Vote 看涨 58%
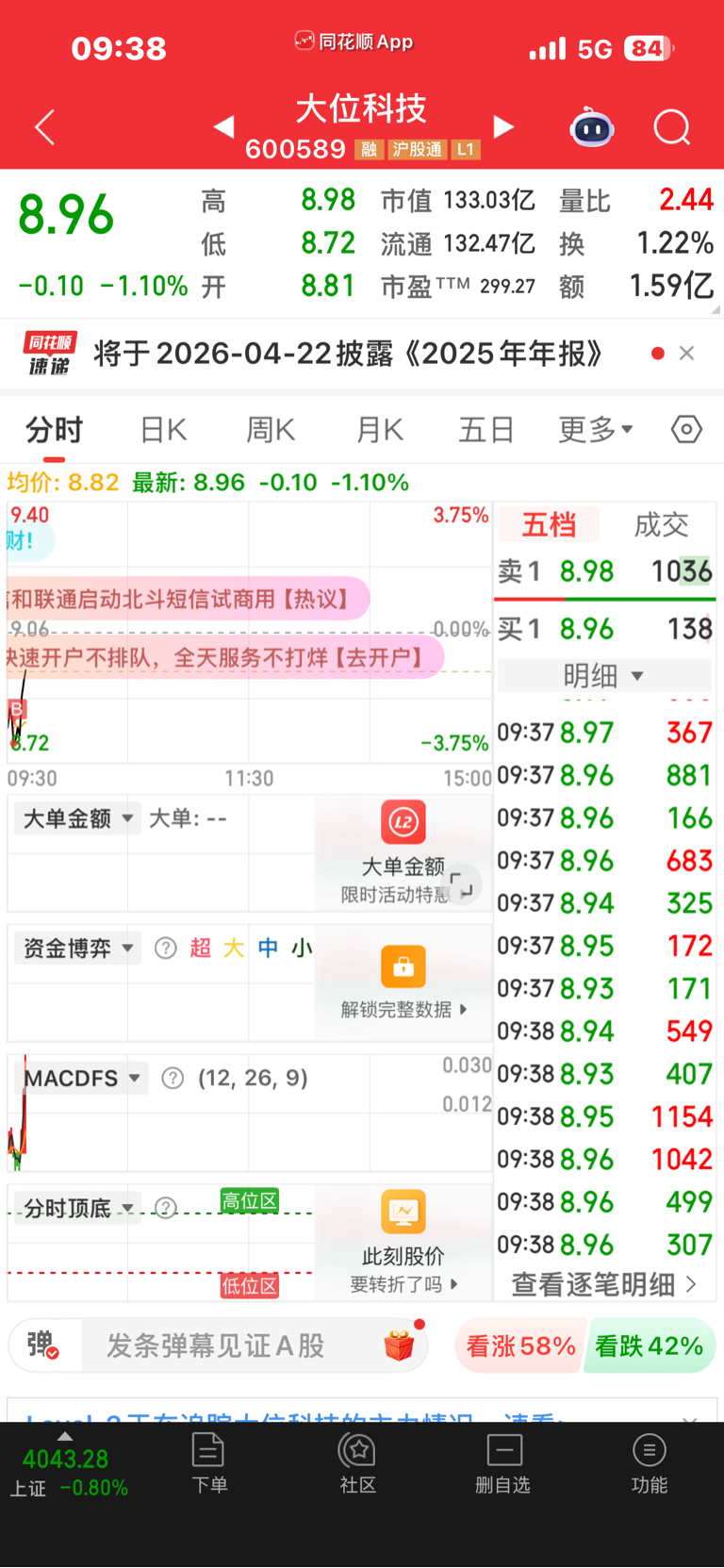The image size is (724, 1568). [x=520, y=1345]
